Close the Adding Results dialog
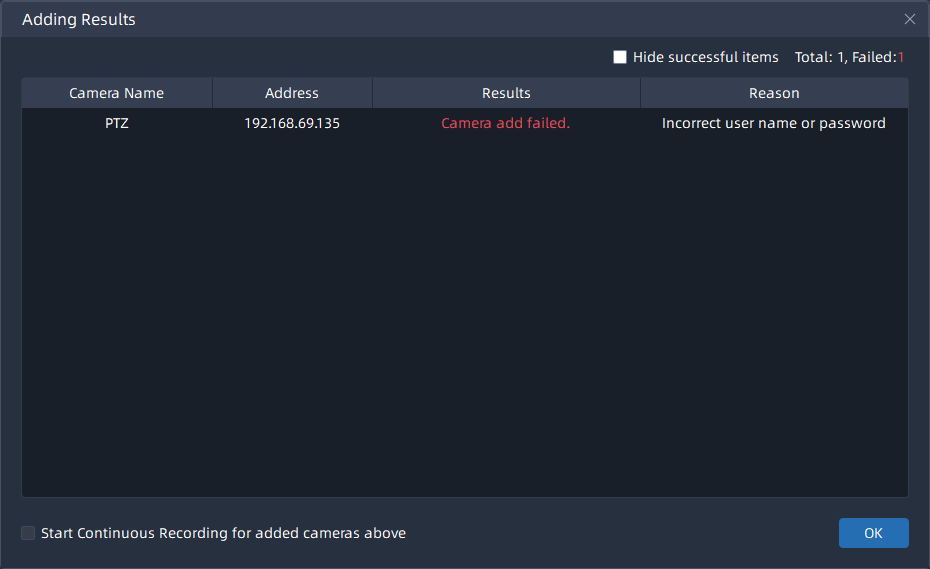Screen dimensions: 930x569 pos(909,19)
